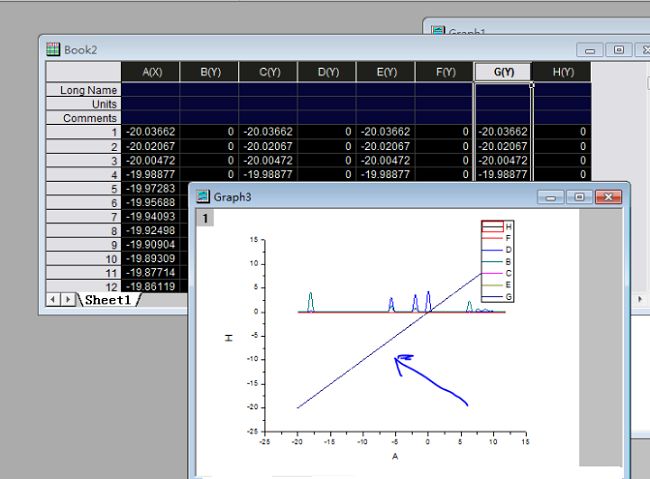The height and width of the screenshot is (479, 650).
Task: Click cell -19.86119 in row 12
Action: tap(150, 286)
